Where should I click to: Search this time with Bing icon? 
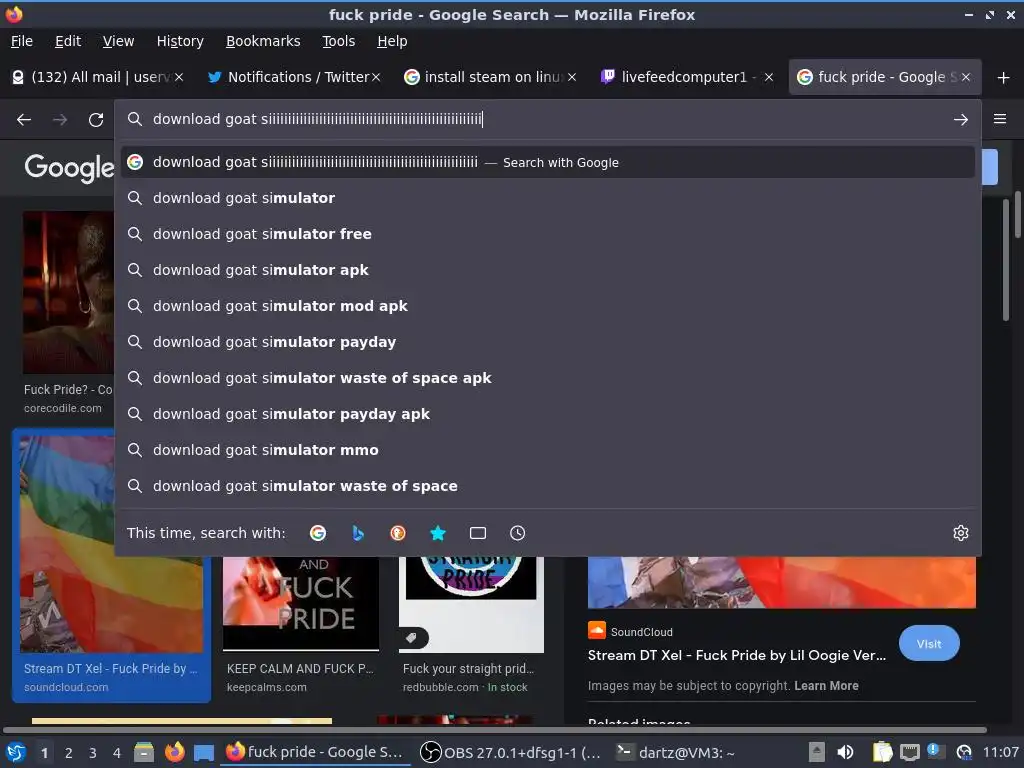(358, 533)
